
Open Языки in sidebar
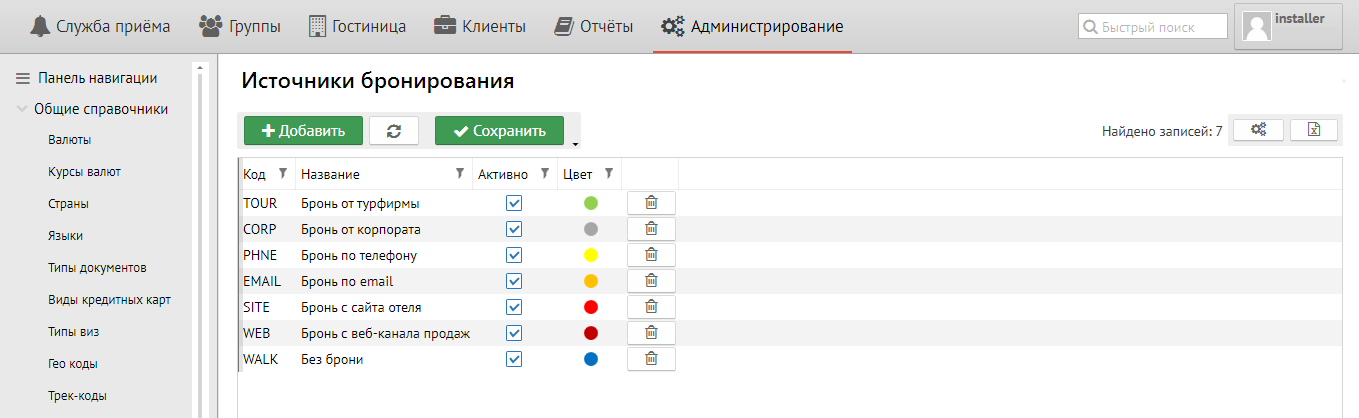[65, 236]
